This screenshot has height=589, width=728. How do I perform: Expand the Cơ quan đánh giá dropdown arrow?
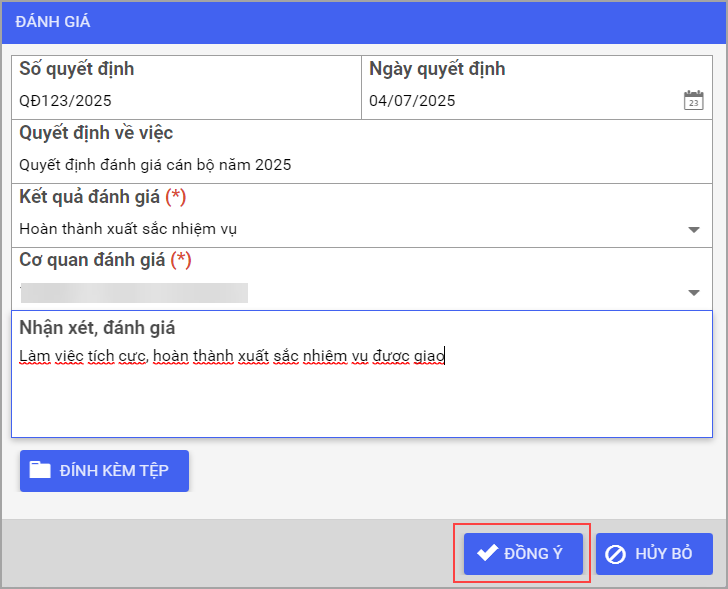(x=694, y=293)
